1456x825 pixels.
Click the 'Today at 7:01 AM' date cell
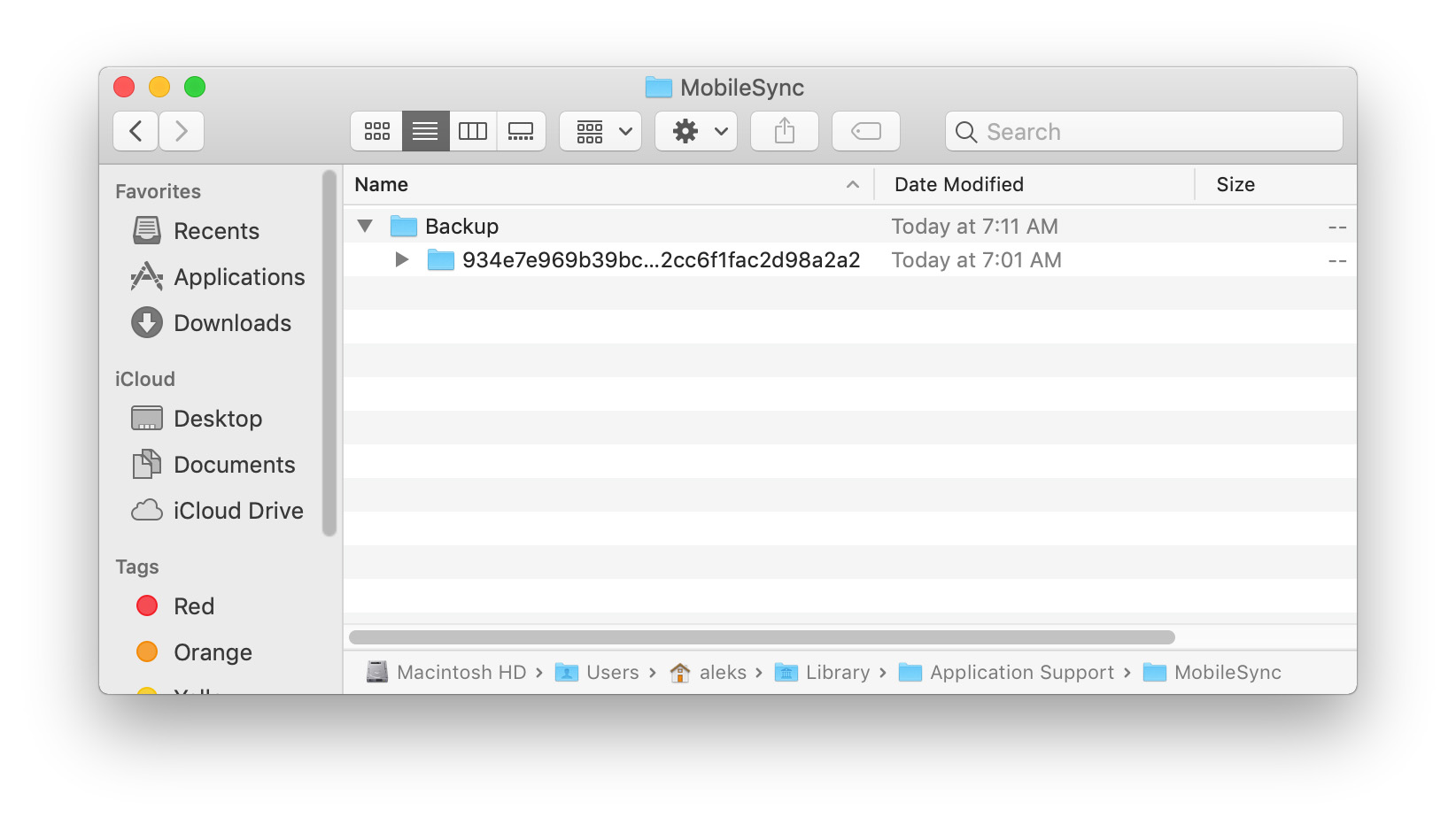[x=976, y=259]
